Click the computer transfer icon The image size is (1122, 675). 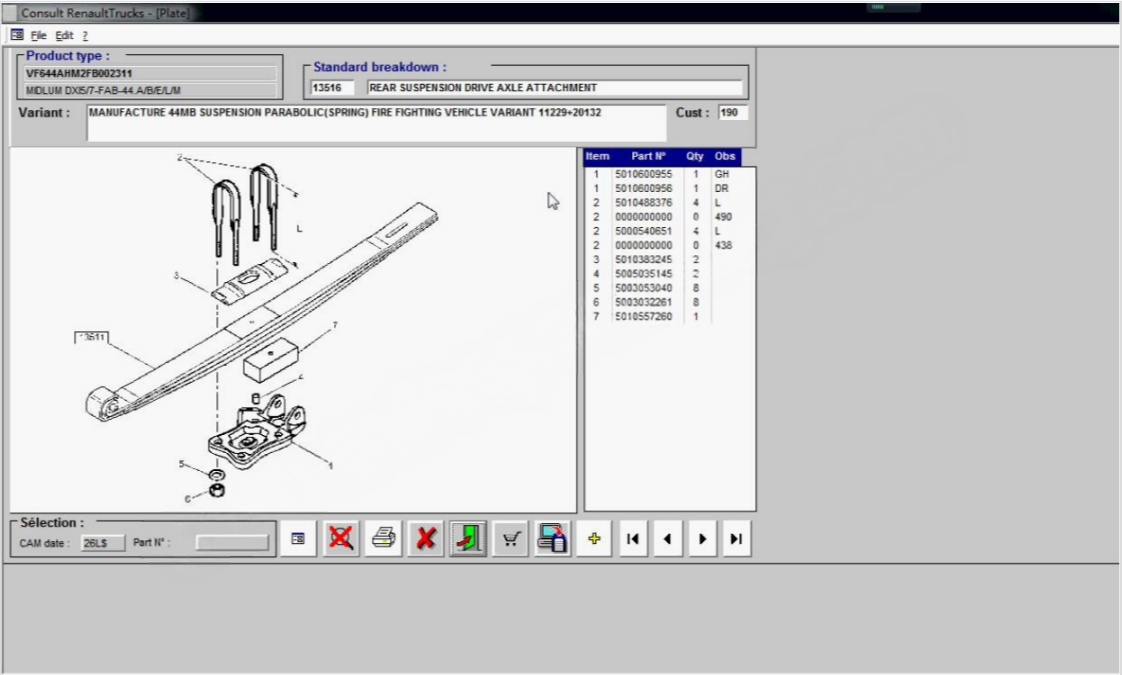[552, 538]
